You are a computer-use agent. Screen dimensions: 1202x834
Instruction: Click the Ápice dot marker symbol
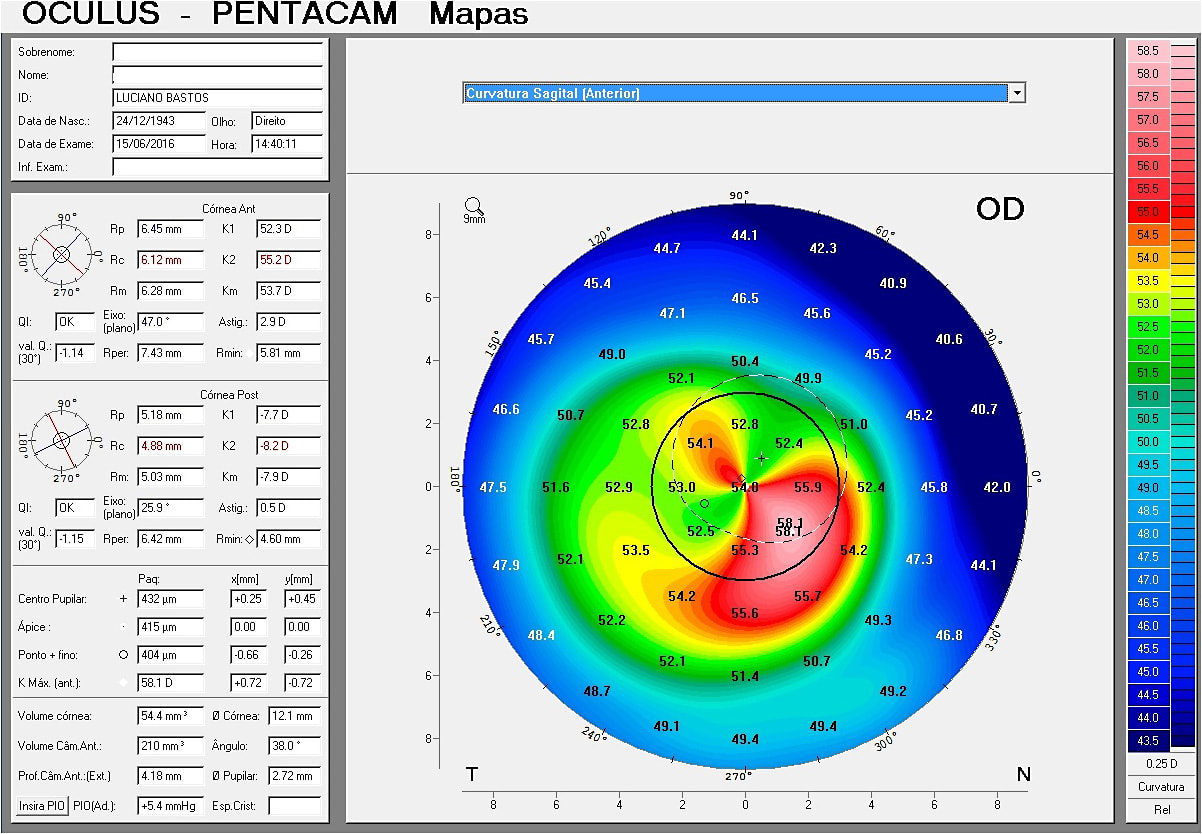click(122, 627)
